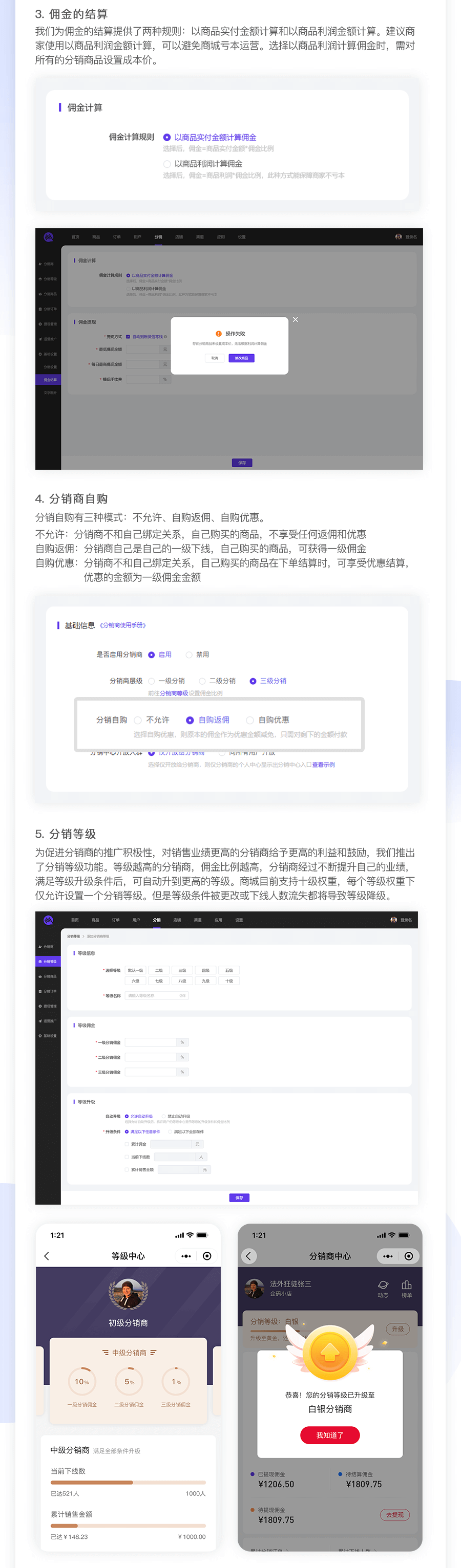Open the 动态 planet icon
The height and width of the screenshot is (1568, 461).
[x=383, y=1285]
